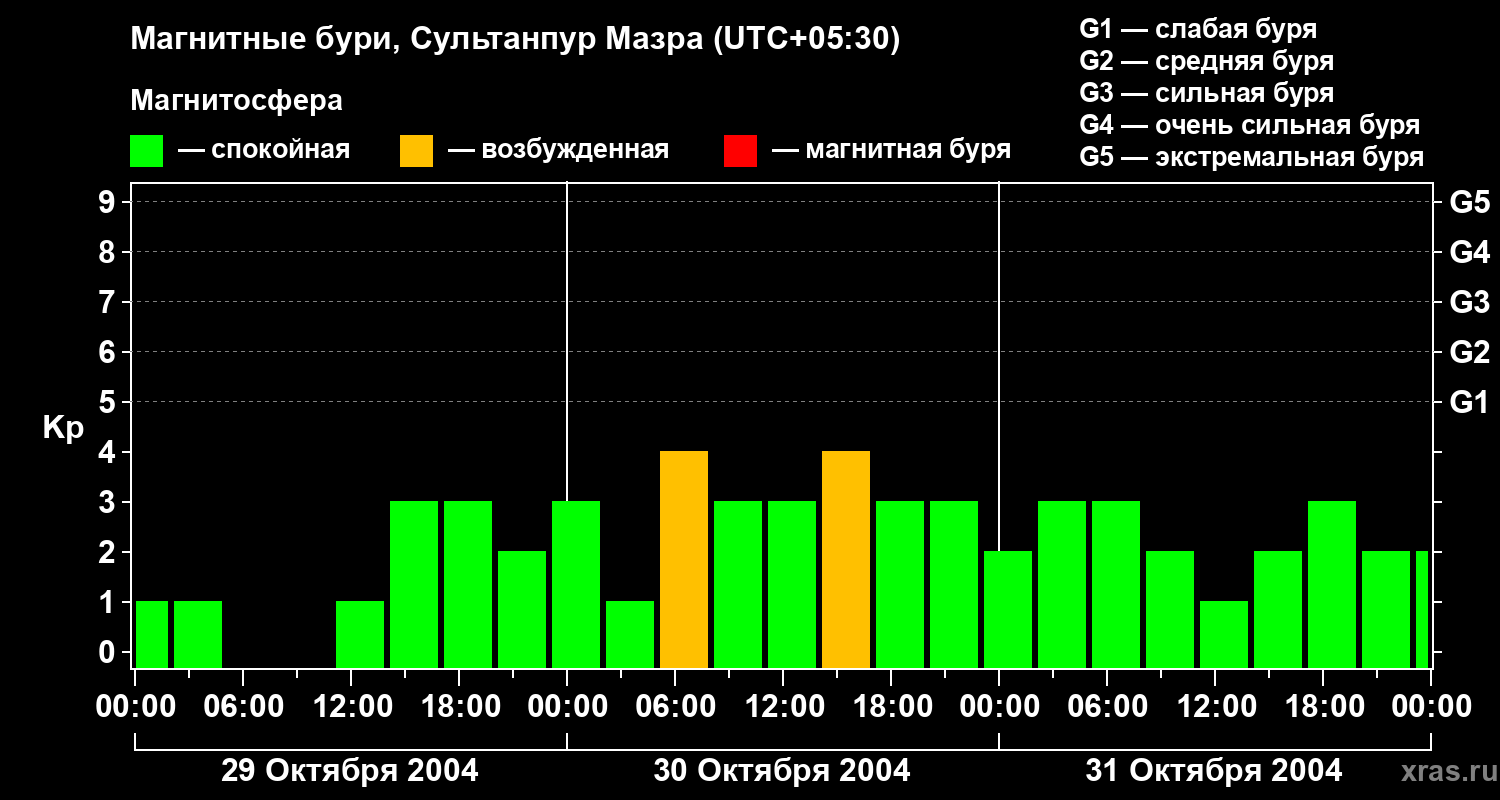
Task: Select the Kp 3 bar near 18:00 on 29 October
Action: (468, 585)
